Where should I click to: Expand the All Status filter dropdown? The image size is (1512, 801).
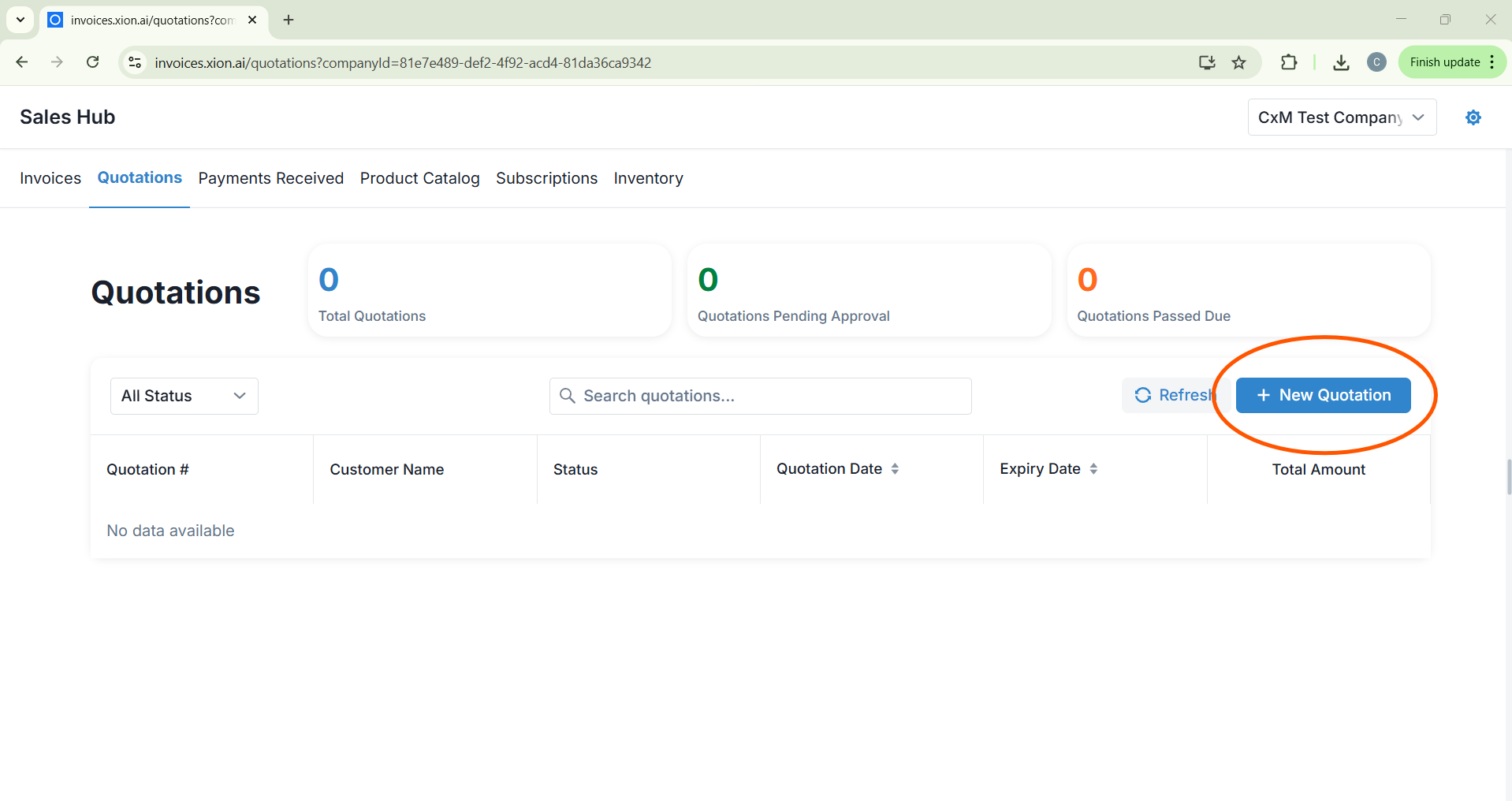point(184,396)
